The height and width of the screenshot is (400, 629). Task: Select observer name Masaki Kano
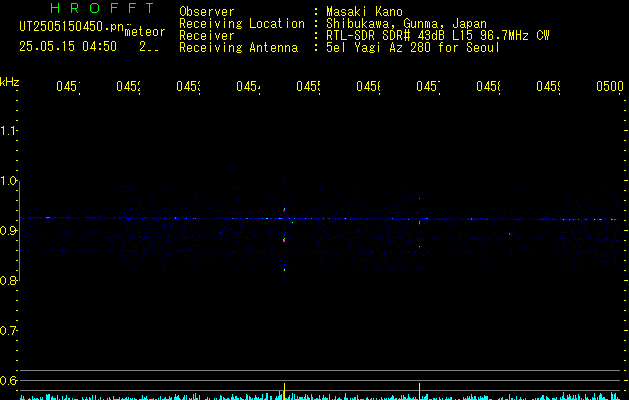[x=364, y=11]
